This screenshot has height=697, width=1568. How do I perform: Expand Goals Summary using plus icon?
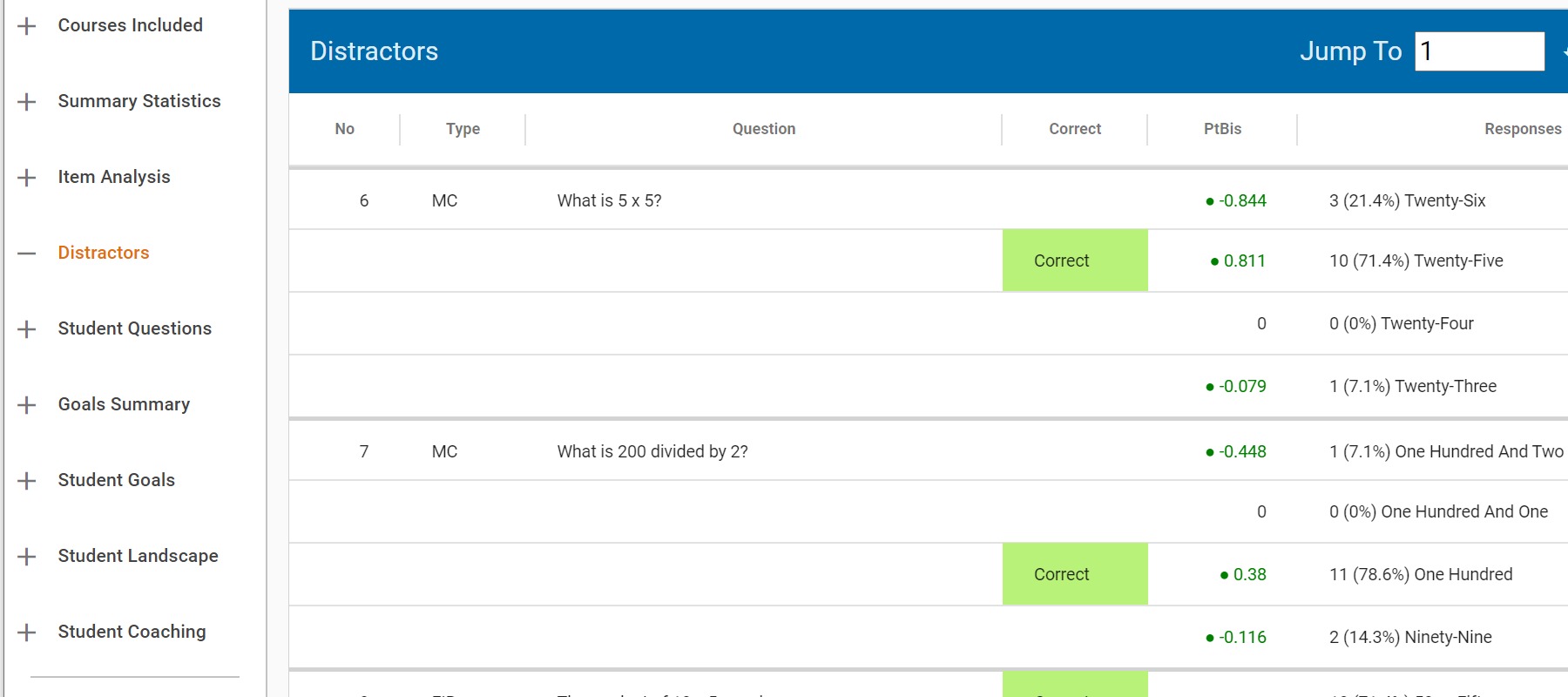click(x=27, y=405)
